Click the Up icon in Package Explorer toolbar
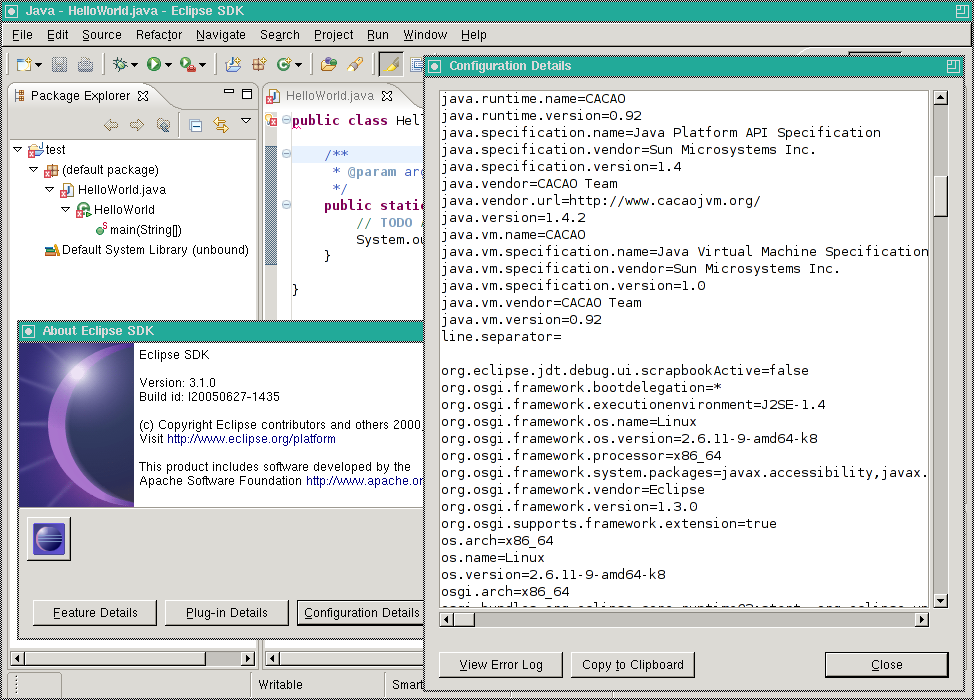This screenshot has width=974, height=700. (163, 125)
